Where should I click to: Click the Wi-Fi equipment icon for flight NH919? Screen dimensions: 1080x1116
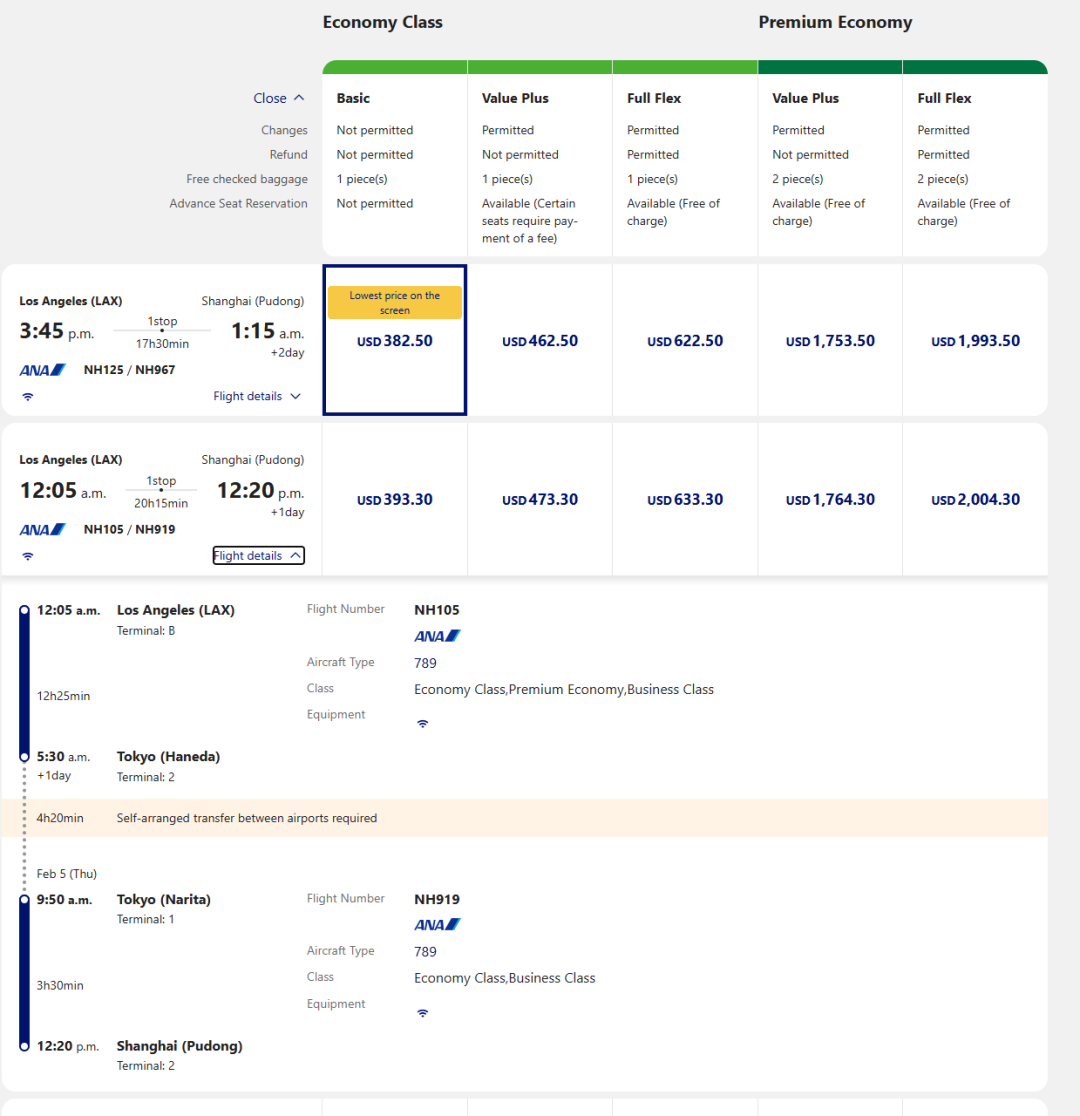(423, 1013)
